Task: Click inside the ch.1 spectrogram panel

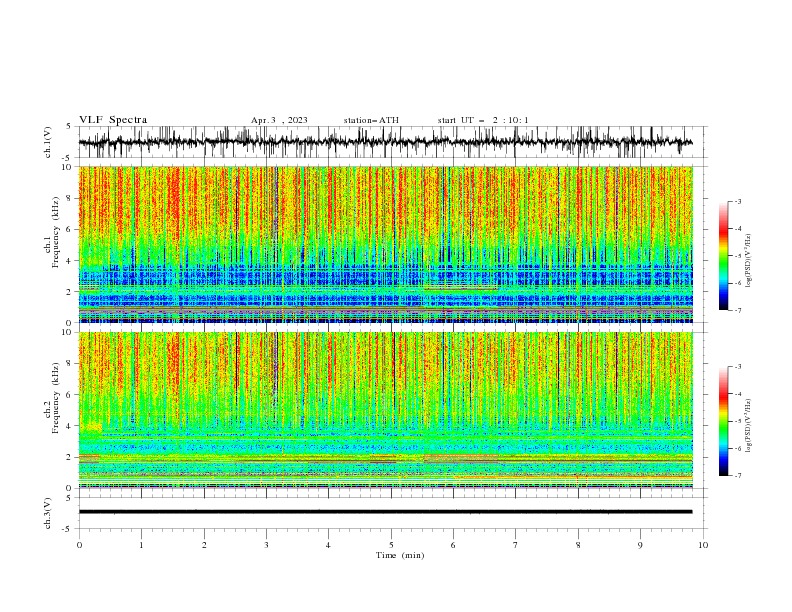Action: point(385,244)
